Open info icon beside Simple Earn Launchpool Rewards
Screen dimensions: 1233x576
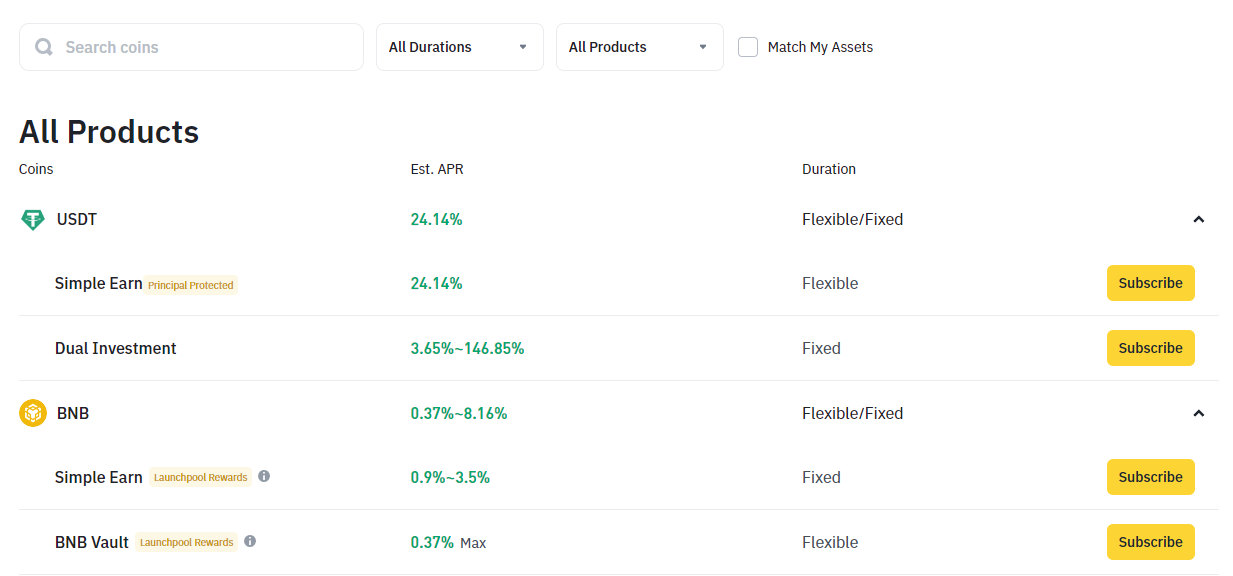tap(264, 476)
